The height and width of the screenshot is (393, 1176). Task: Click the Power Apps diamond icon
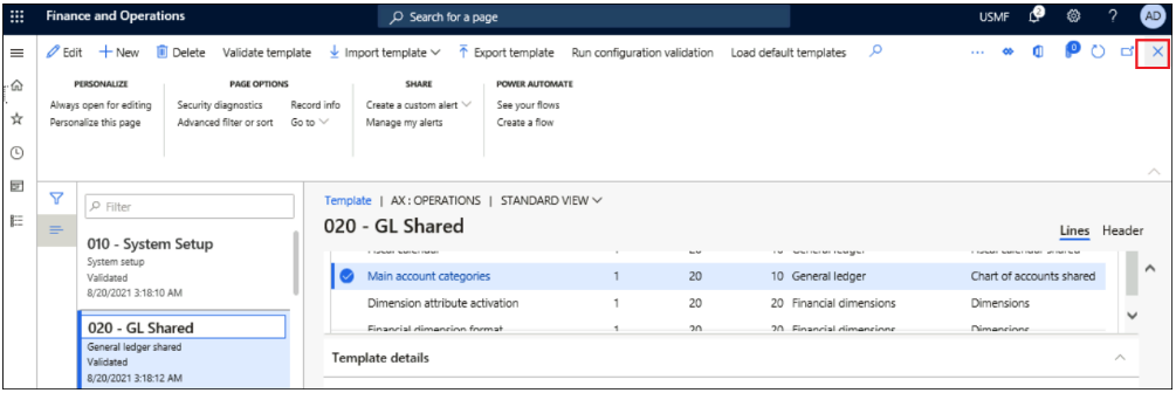[x=1008, y=52]
